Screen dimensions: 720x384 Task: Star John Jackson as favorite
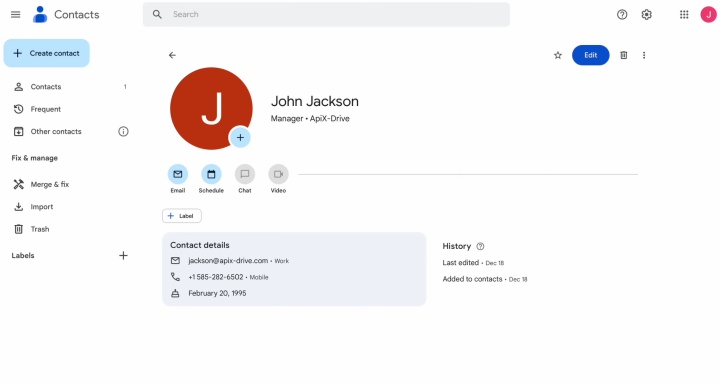click(x=557, y=55)
